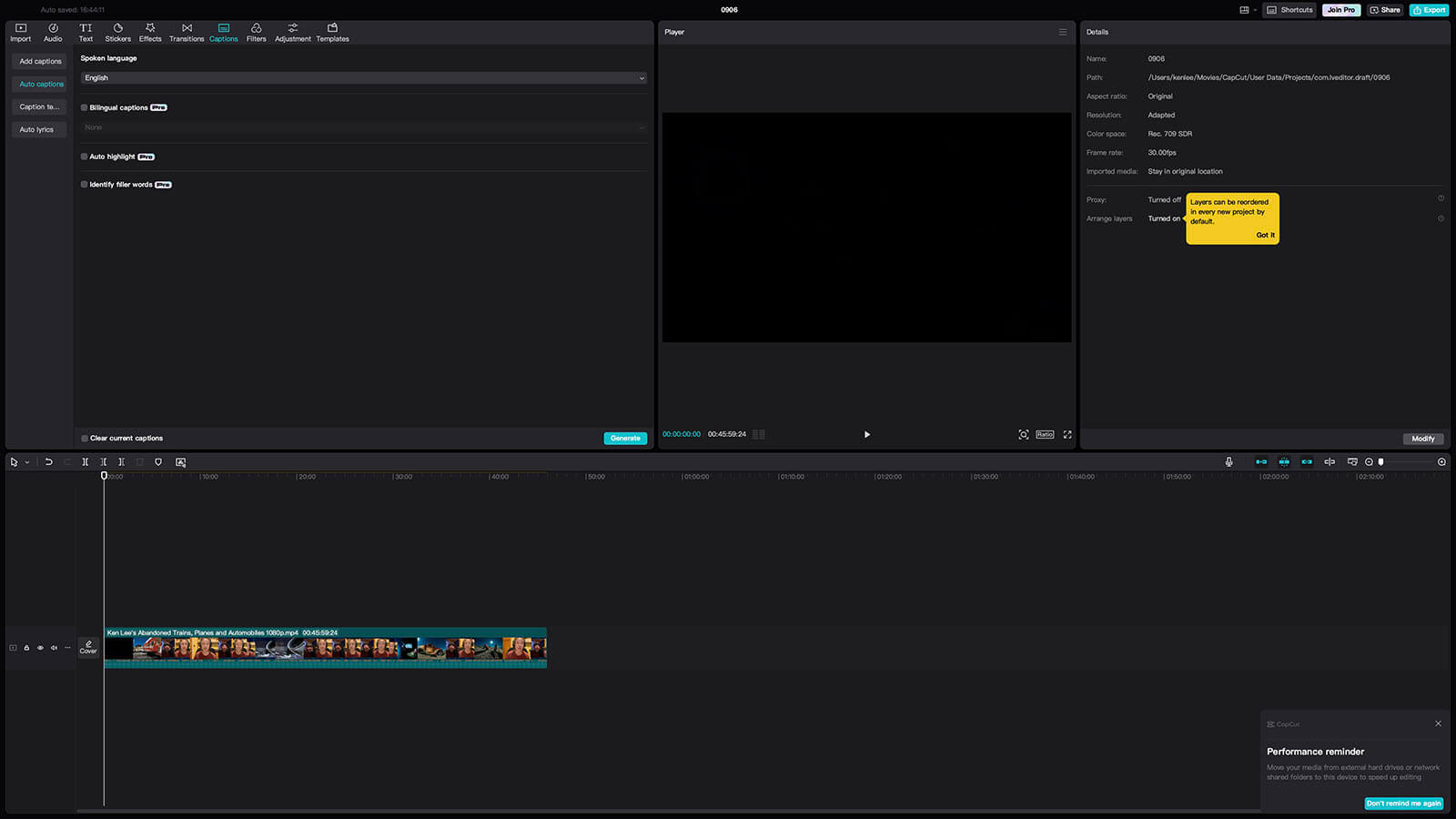Open the Stickers panel
The width and height of the screenshot is (1456, 819).
point(117,33)
